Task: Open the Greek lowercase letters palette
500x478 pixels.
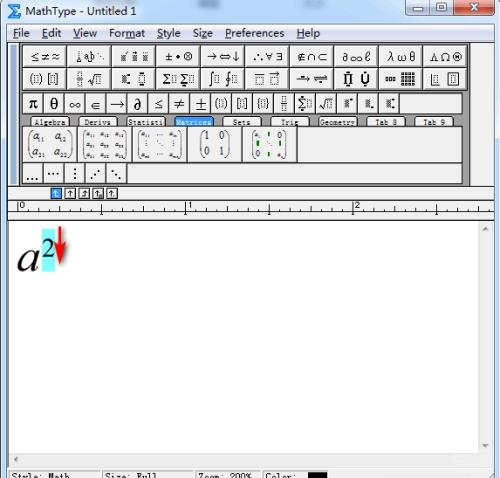Action: pos(401,57)
